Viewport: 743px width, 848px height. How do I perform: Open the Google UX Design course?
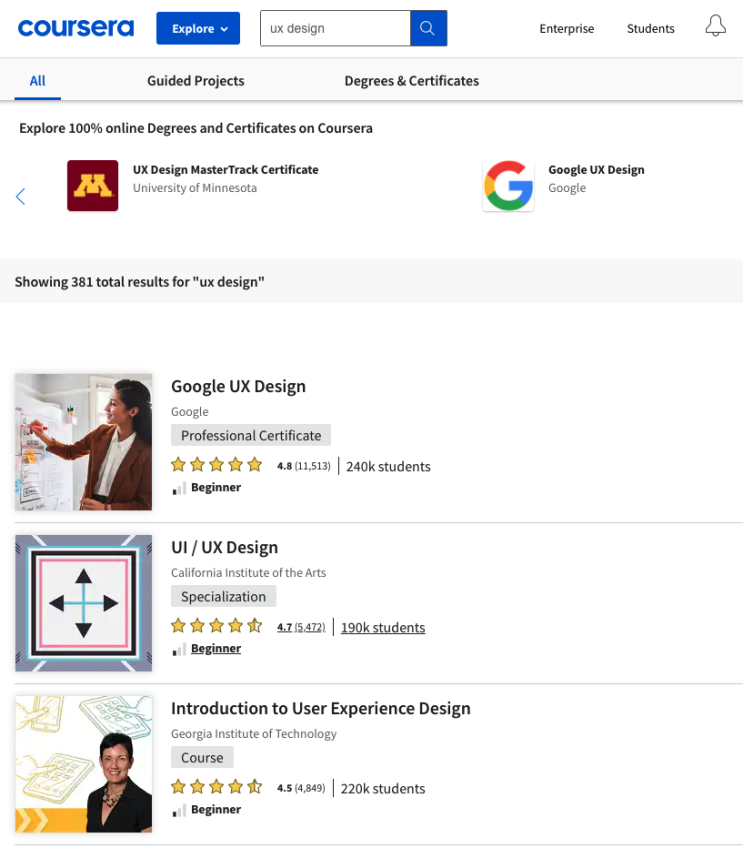[238, 386]
